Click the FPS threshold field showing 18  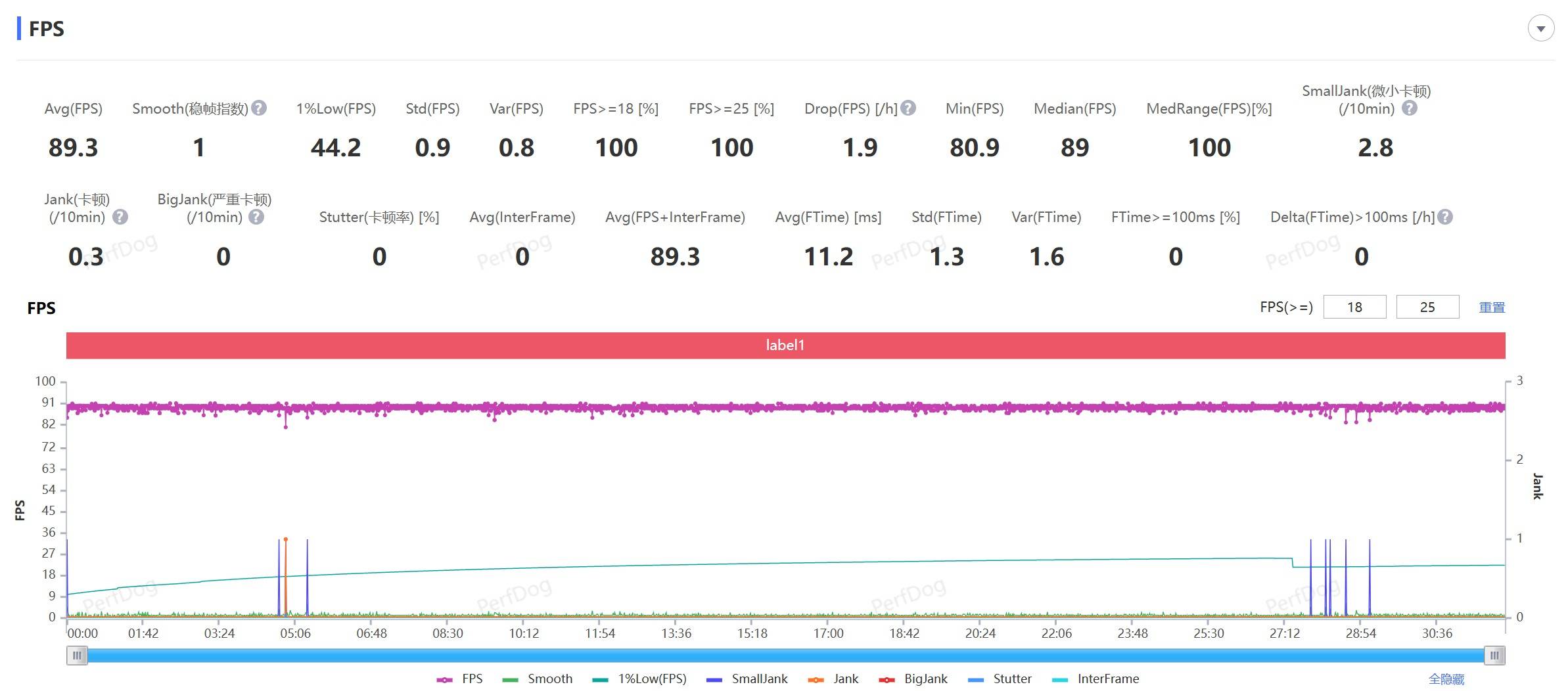point(1354,307)
